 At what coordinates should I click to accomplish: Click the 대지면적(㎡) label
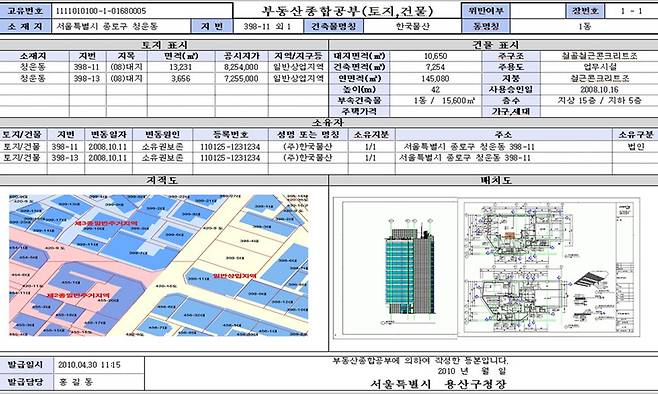point(360,56)
